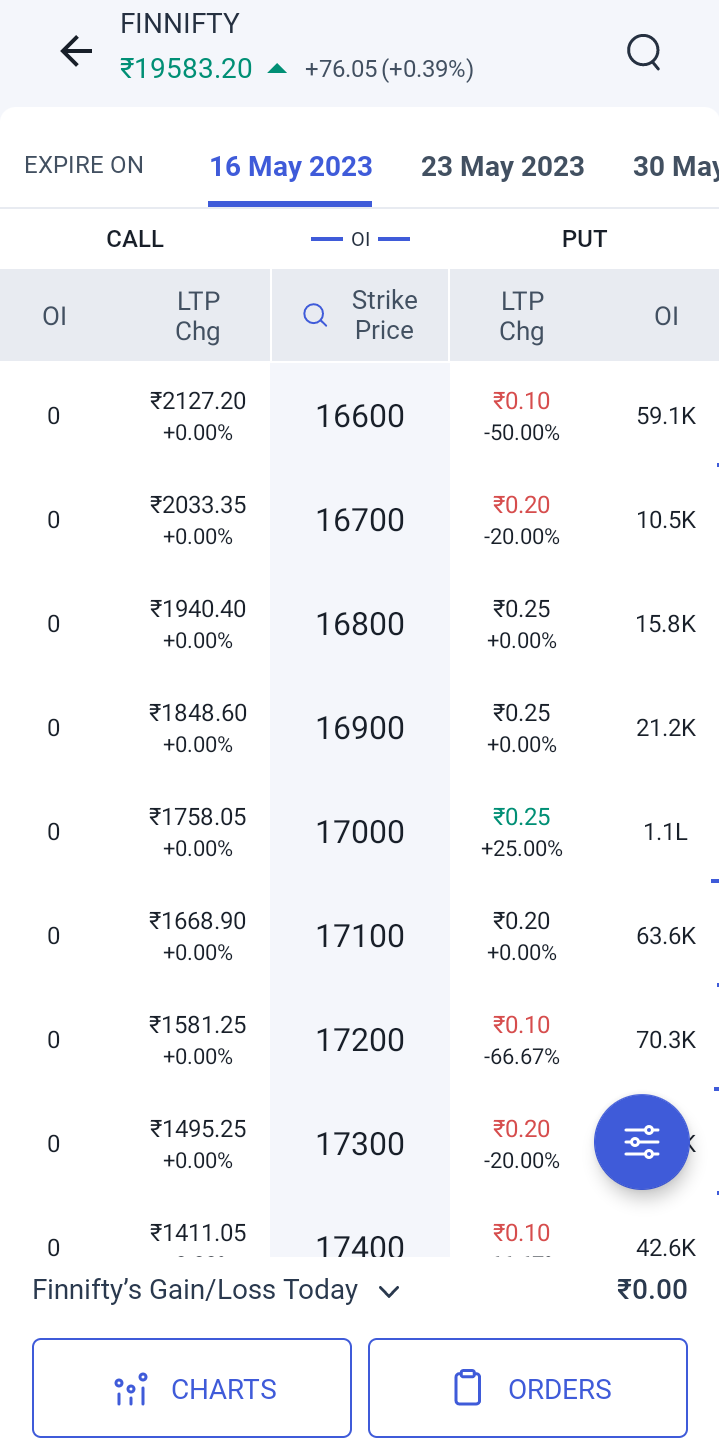This screenshot has height=1449, width=719.
Task: Select the 16 May 2023 expiry tab
Action: (290, 166)
